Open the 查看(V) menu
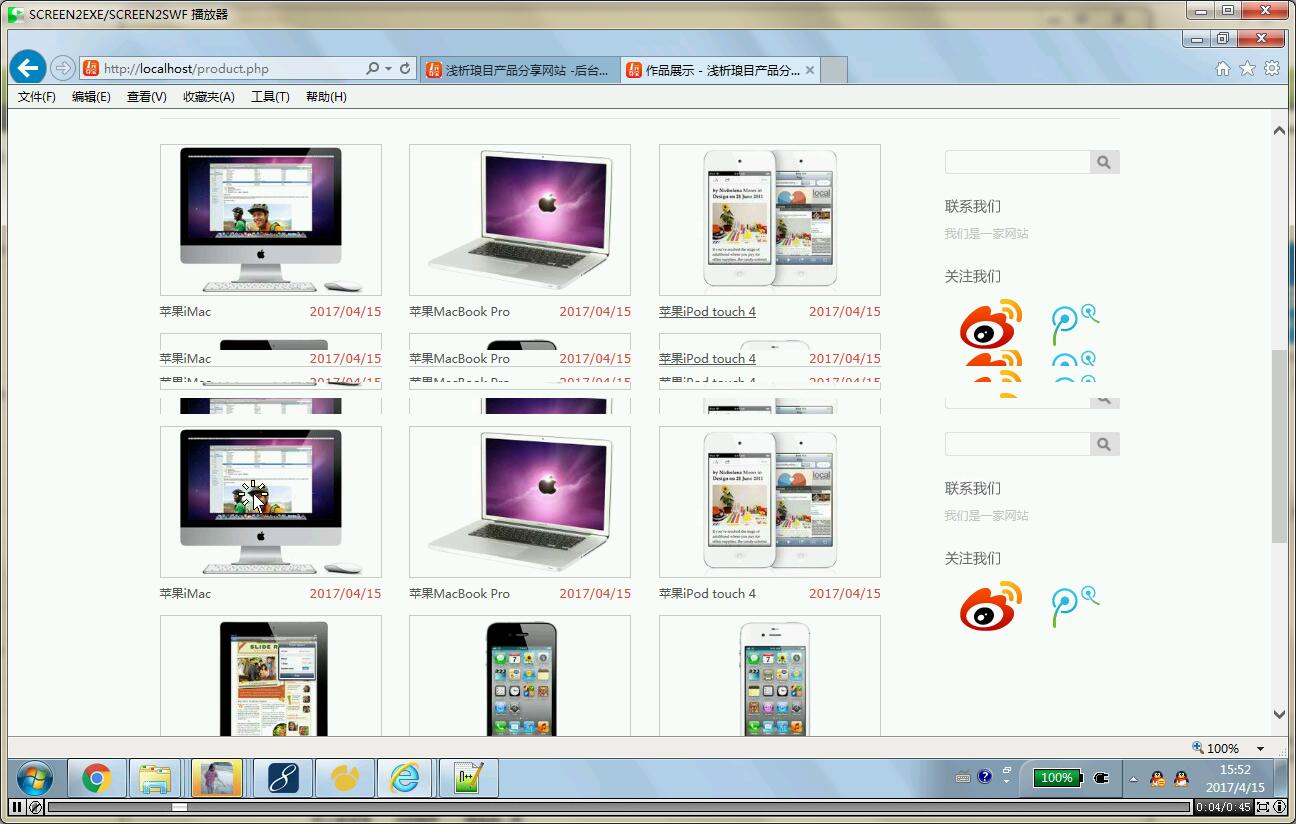Viewport: 1296px width, 824px height. click(146, 97)
